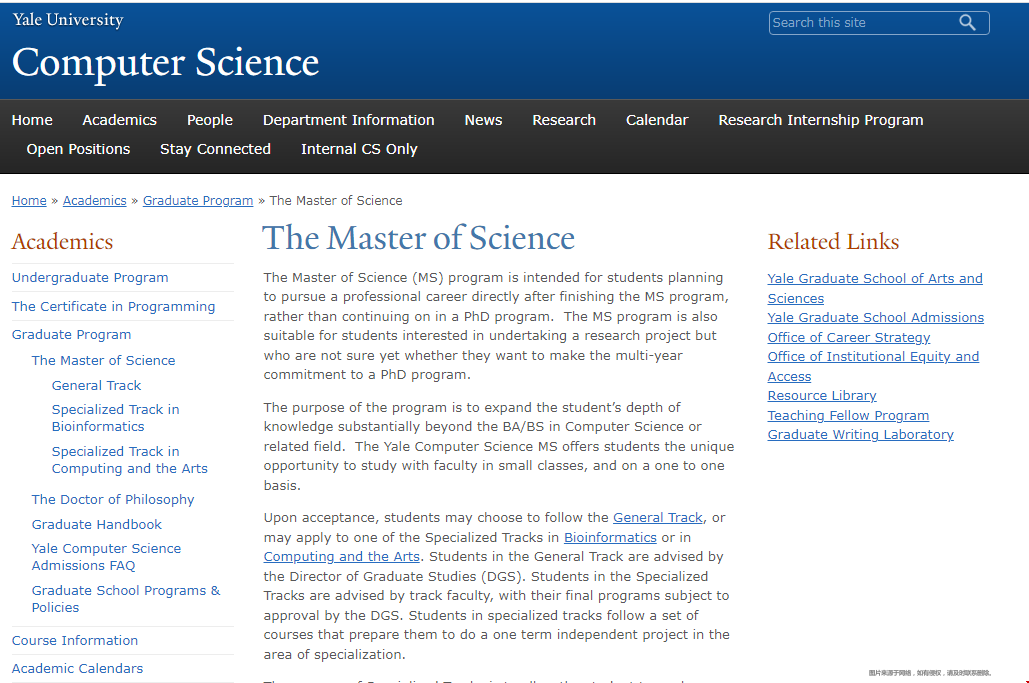
Task: Select Internal CS Only in navigation
Action: coord(359,149)
